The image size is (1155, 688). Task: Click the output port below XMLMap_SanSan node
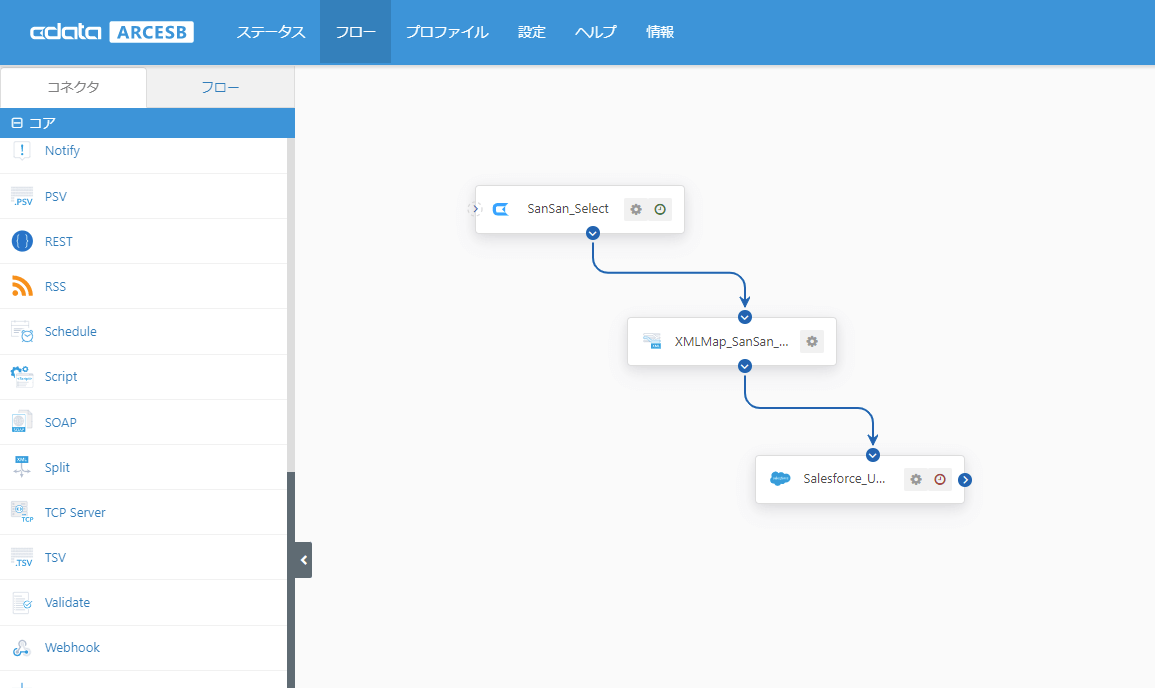[745, 365]
